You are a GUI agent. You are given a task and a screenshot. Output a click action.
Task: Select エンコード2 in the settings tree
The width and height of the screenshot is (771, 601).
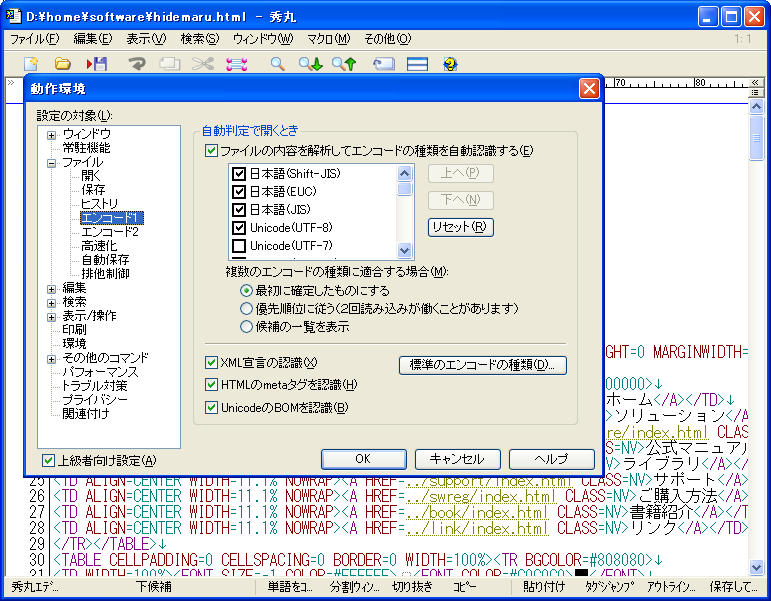110,232
